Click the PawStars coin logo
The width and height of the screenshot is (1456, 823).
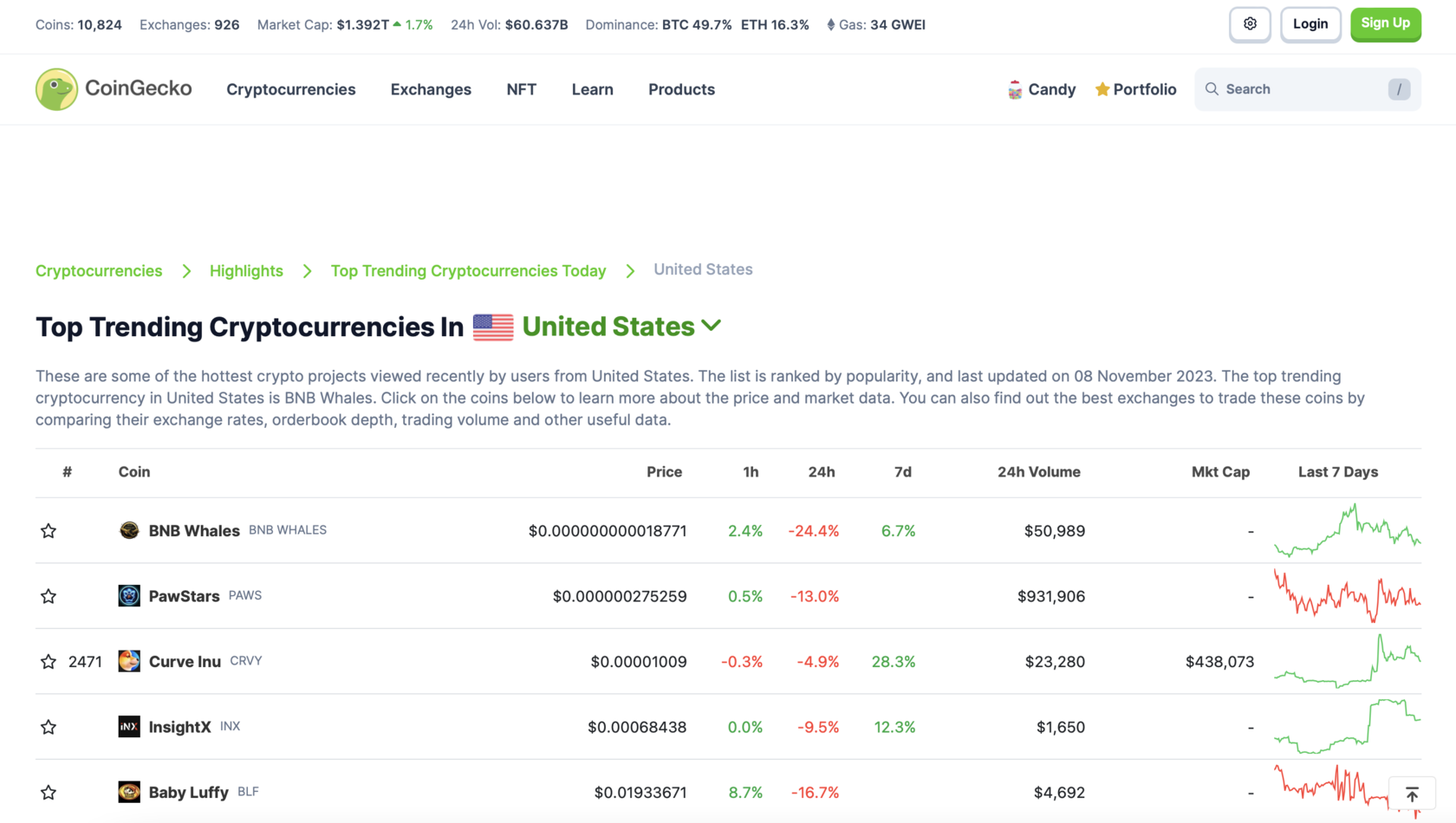(x=128, y=595)
